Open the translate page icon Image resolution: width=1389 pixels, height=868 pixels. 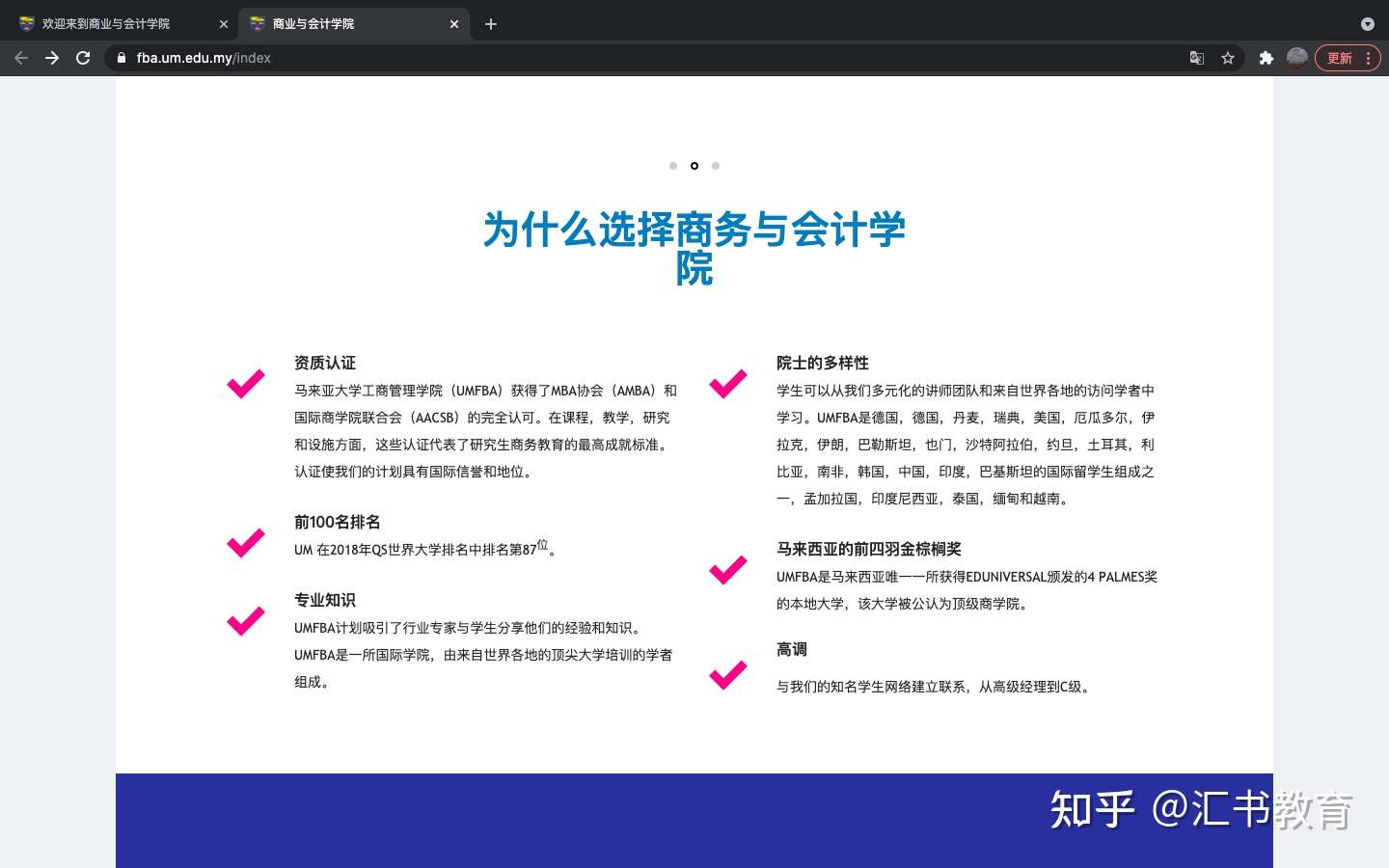tap(1197, 58)
